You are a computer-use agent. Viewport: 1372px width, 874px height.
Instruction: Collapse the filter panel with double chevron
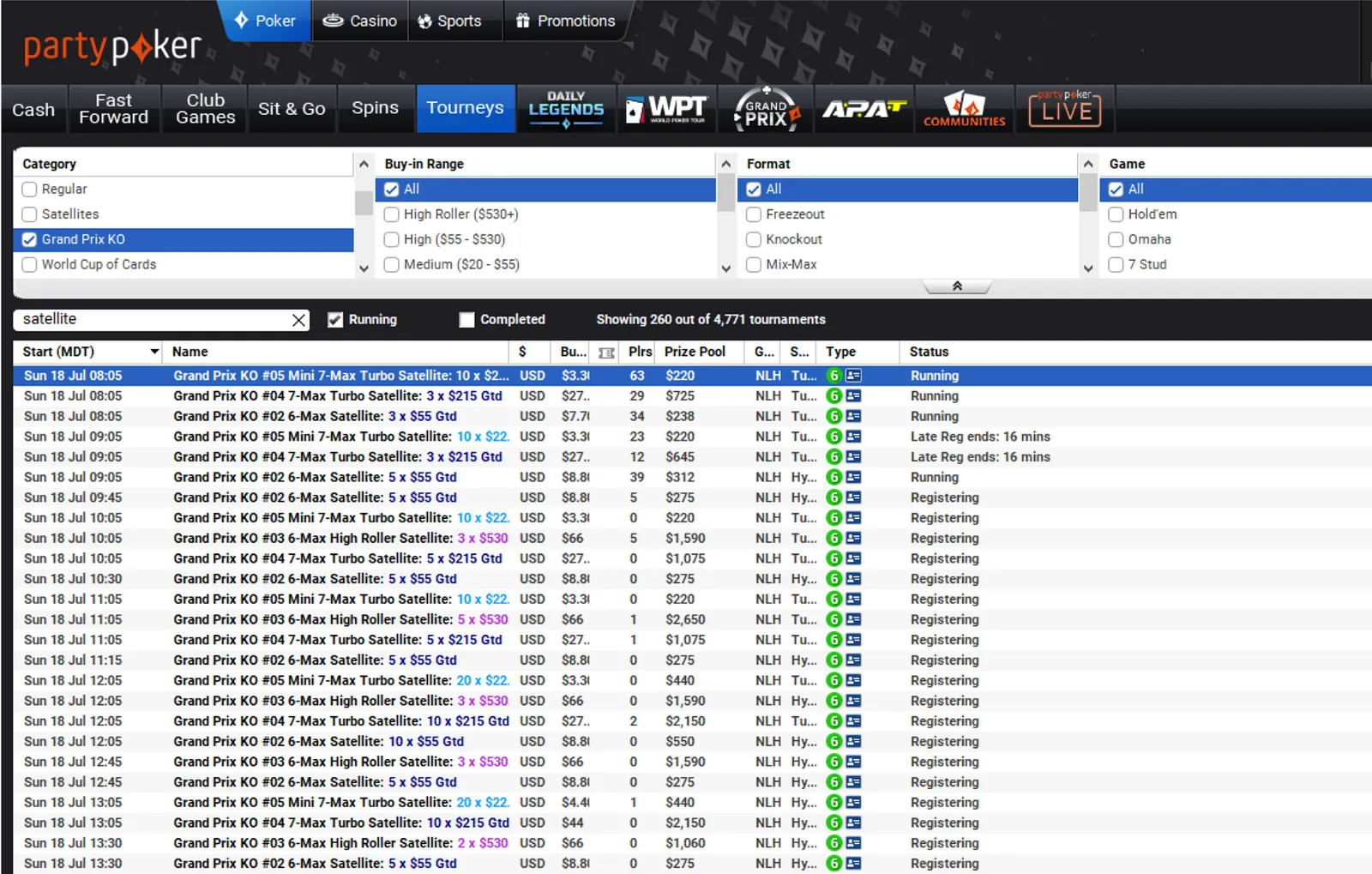click(x=957, y=286)
